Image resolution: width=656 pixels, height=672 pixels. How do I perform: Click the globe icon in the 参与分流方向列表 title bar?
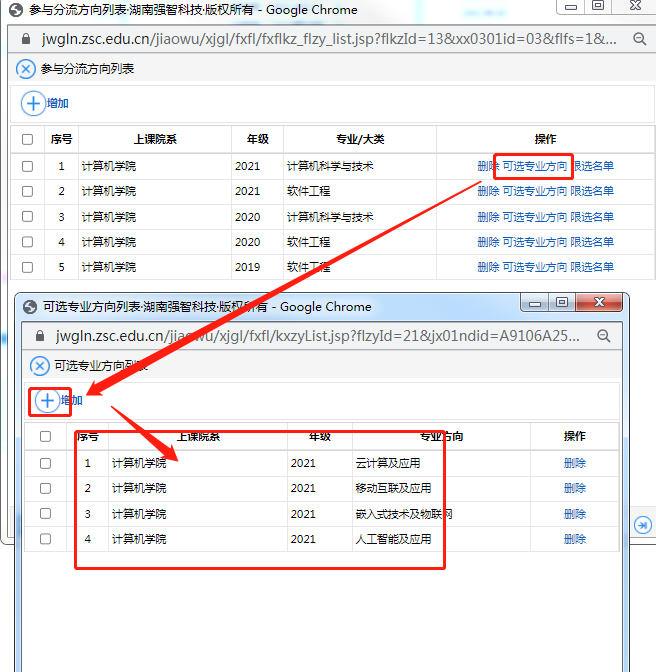click(16, 9)
